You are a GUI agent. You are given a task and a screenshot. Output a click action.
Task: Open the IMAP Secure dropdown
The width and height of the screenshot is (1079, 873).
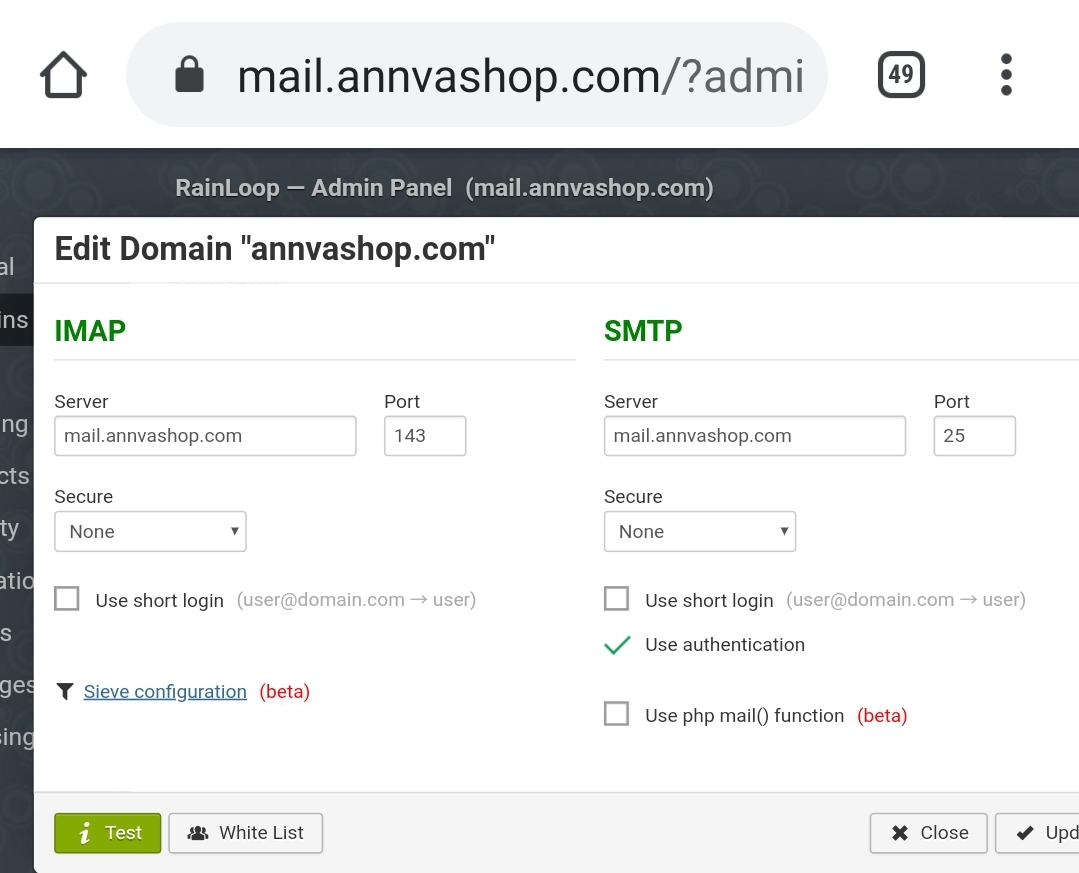coord(150,531)
